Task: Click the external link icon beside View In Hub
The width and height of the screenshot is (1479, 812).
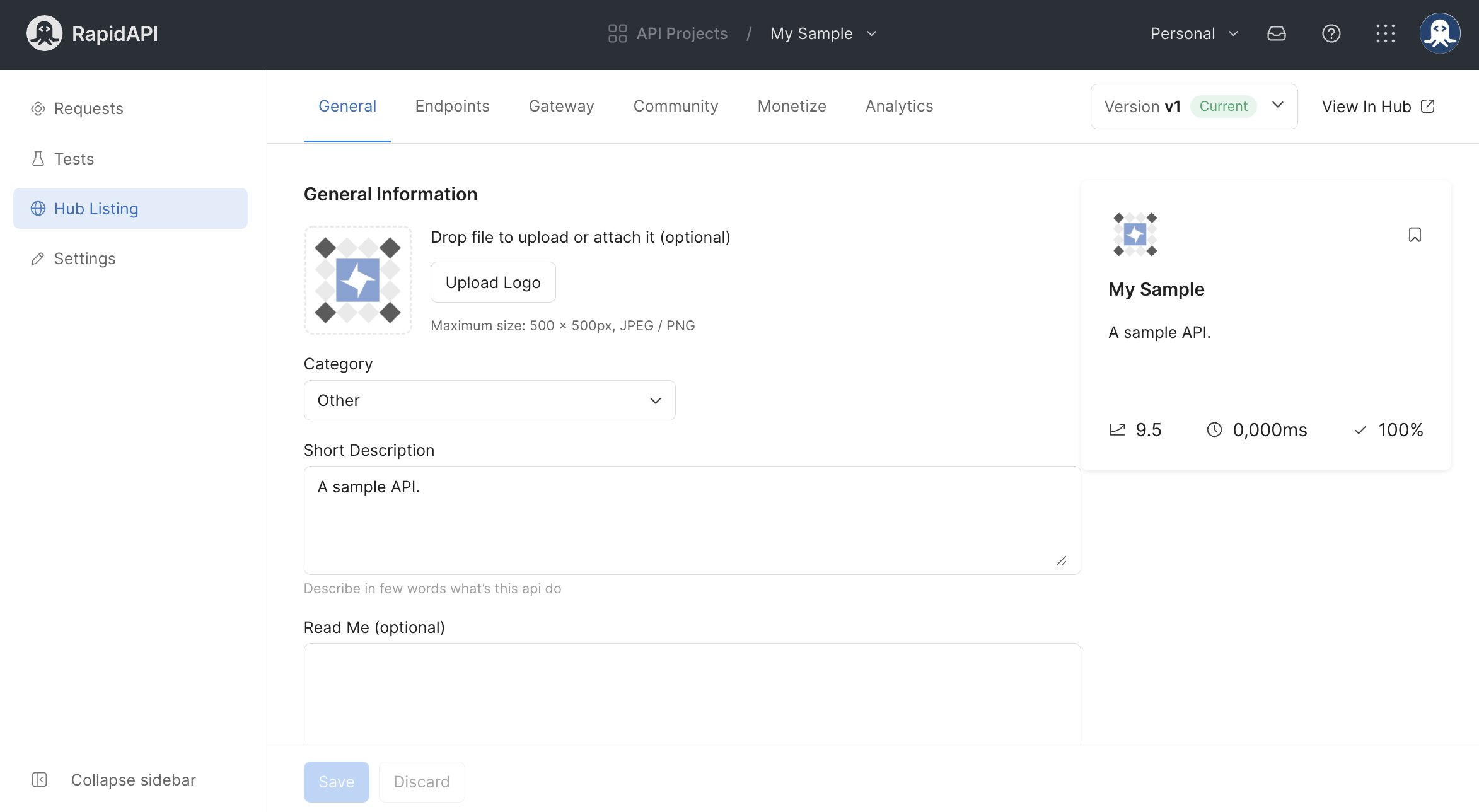Action: click(1428, 107)
